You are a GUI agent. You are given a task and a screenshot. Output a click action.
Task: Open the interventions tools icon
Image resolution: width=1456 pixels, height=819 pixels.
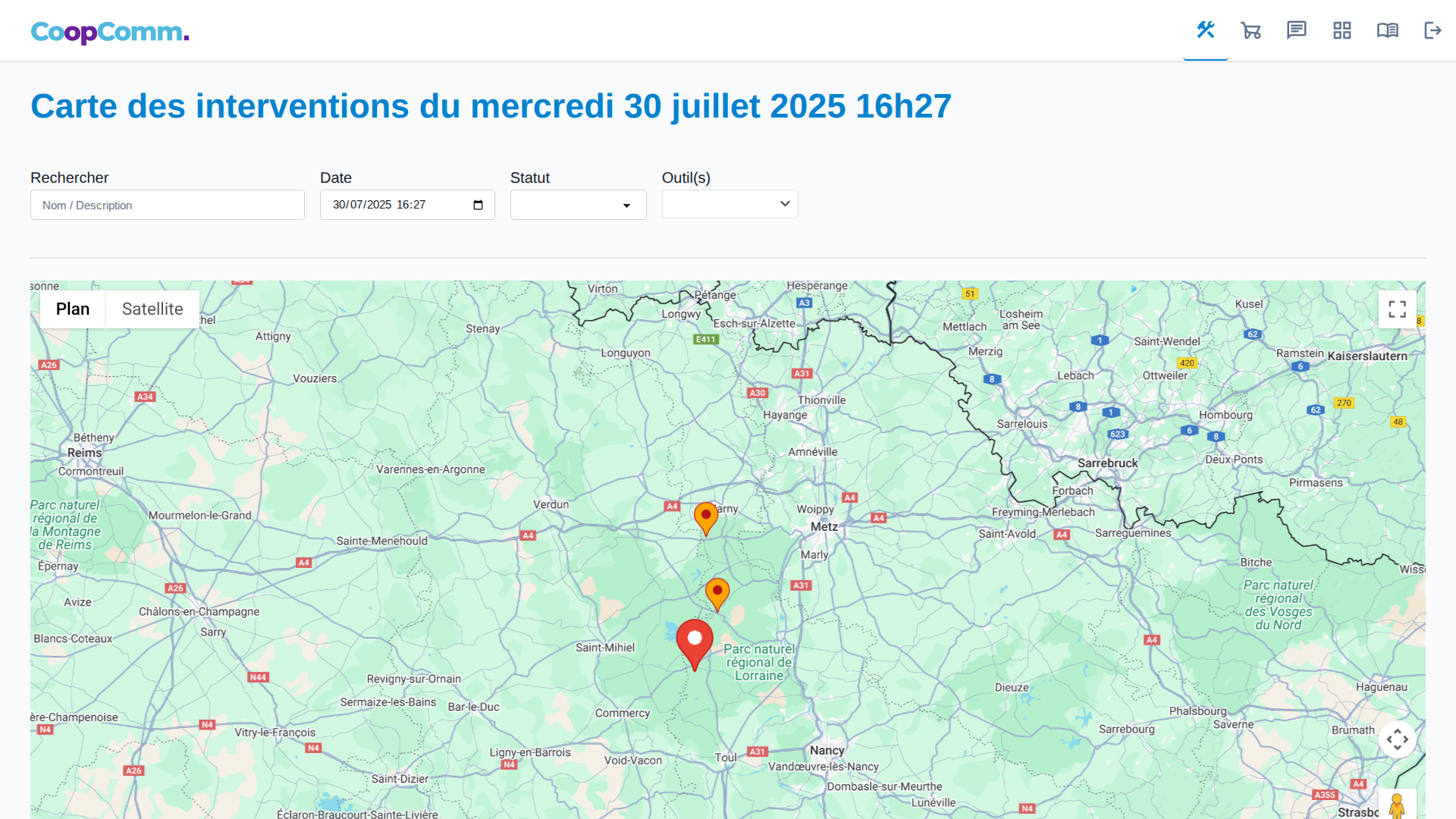1206,30
